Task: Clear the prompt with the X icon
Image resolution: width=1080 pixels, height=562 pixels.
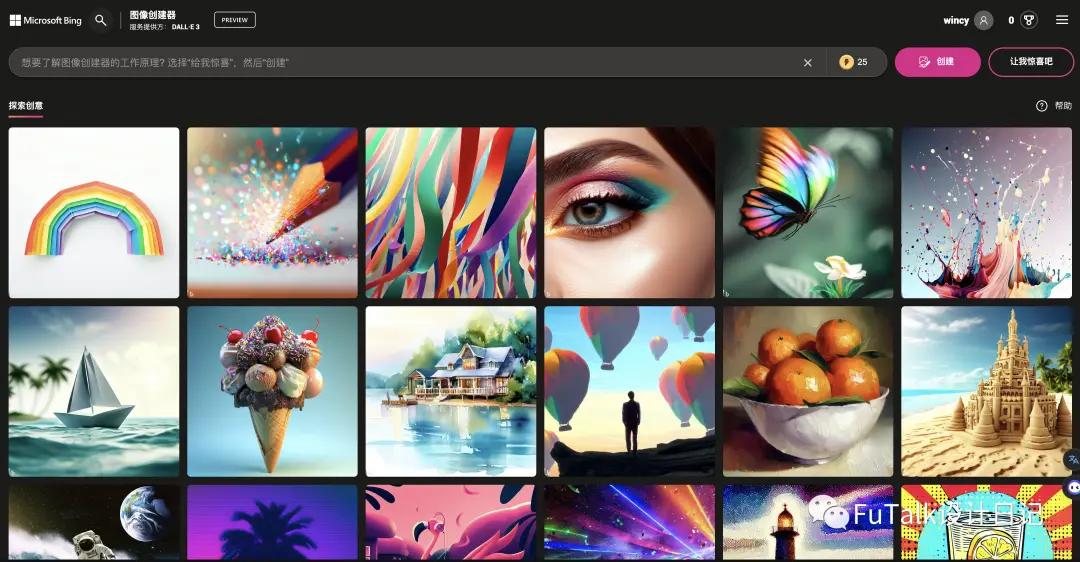Action: [x=808, y=63]
